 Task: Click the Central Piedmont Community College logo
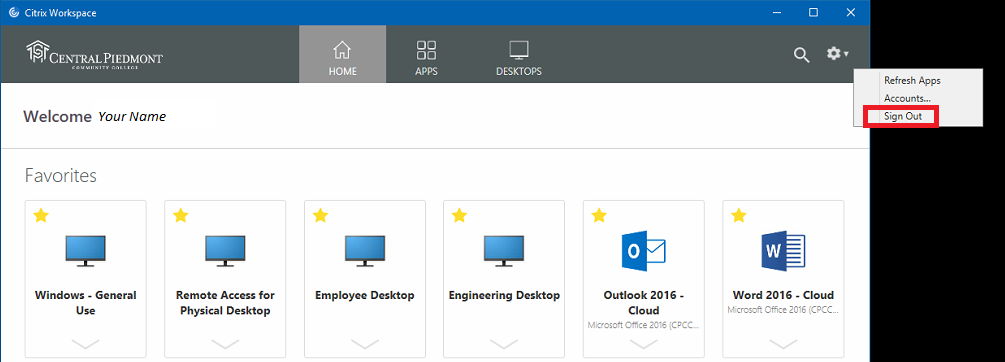(x=94, y=54)
